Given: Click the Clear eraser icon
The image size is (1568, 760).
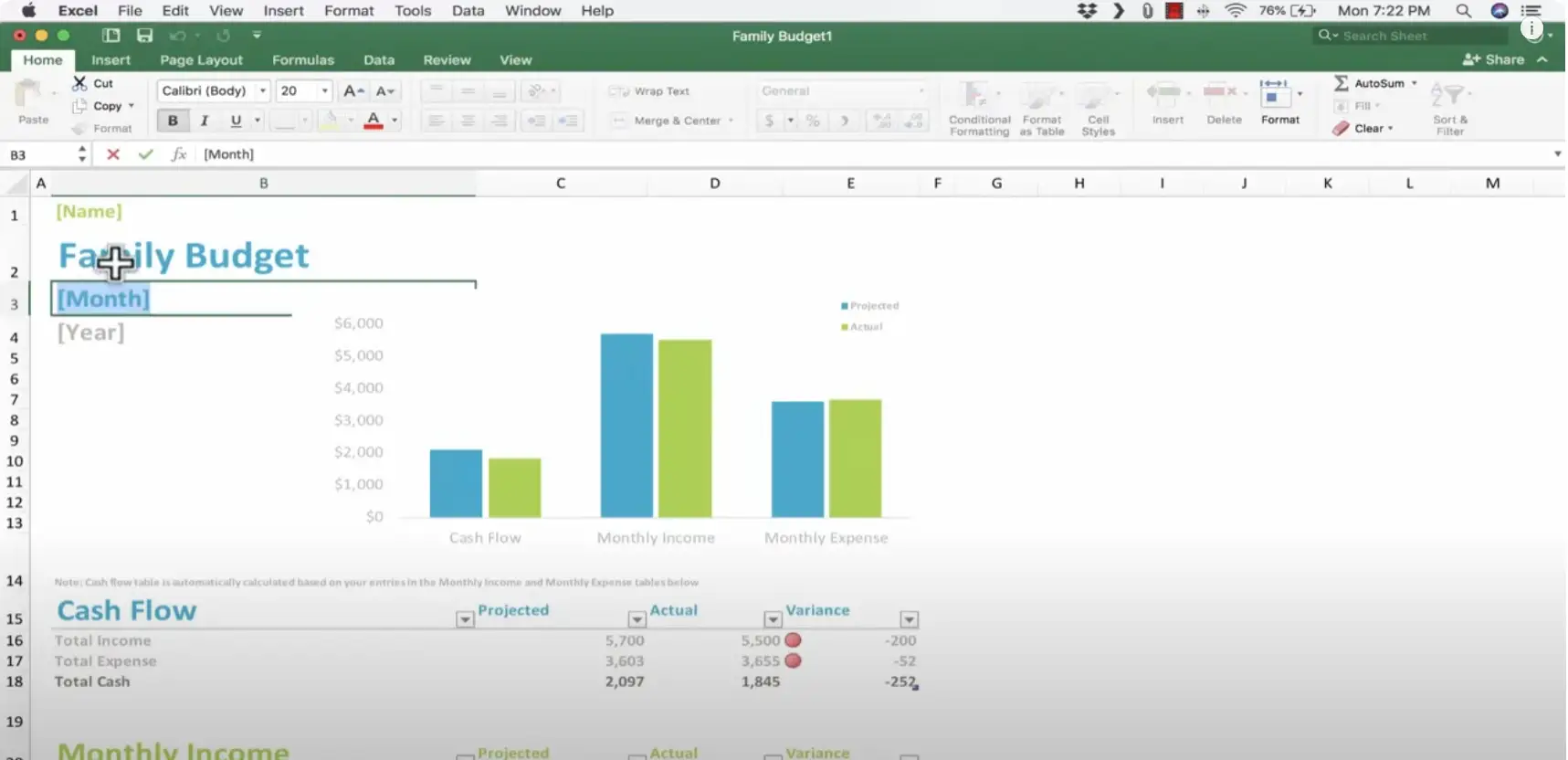Looking at the screenshot, I should (x=1340, y=129).
